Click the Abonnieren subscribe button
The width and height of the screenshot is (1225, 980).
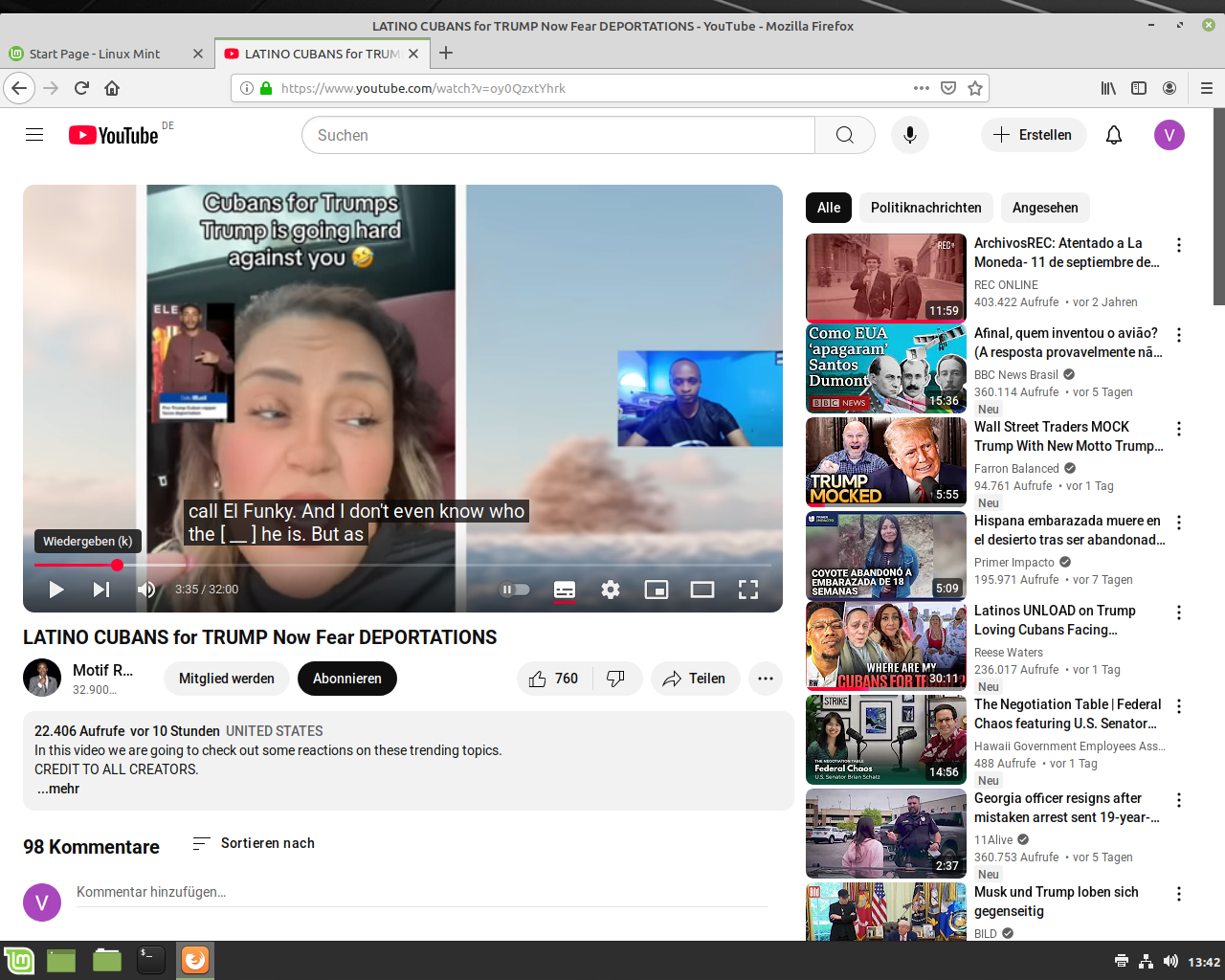point(347,679)
